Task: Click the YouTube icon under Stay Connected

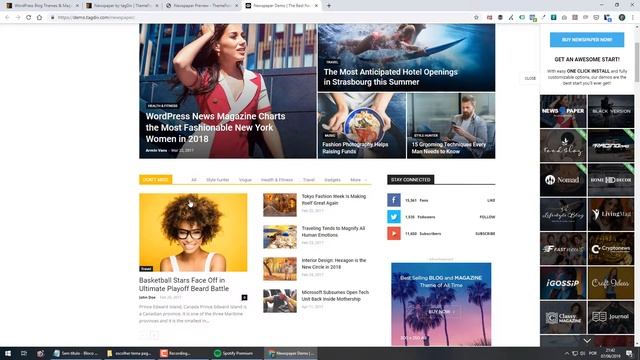Action: pyautogui.click(x=393, y=233)
